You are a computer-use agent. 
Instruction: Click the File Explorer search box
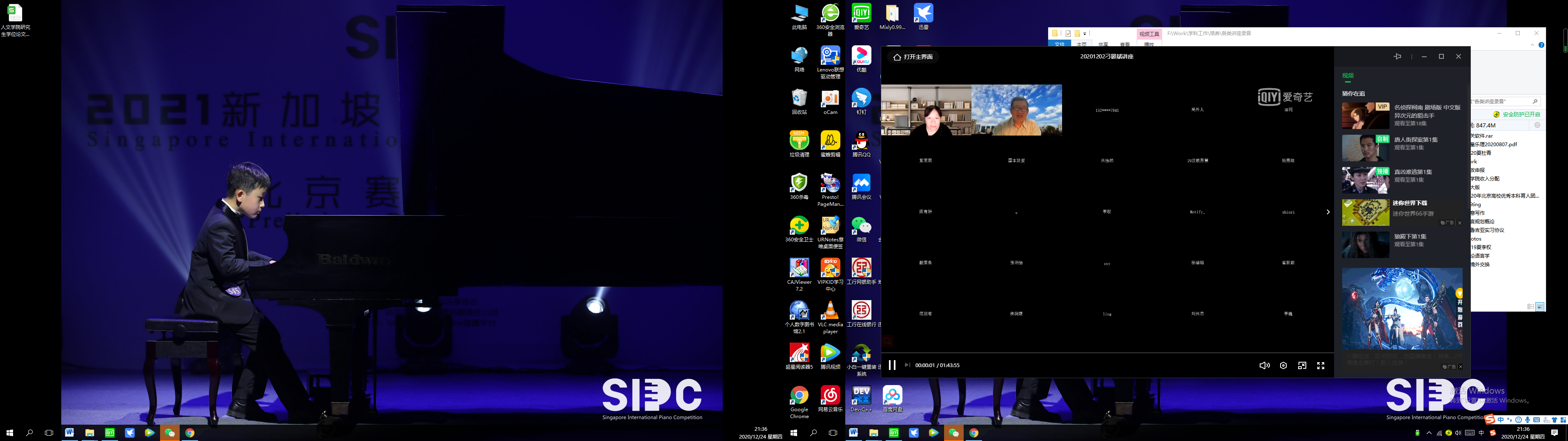click(x=1502, y=101)
